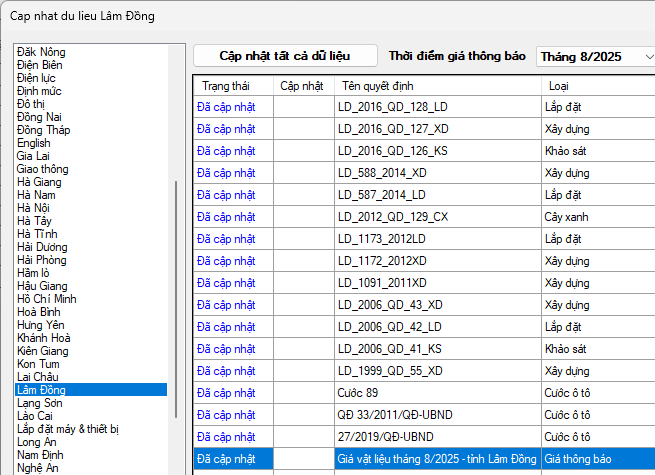Click the 'Cập nhật' cell of LD_588_2014_XD row

(x=302, y=173)
